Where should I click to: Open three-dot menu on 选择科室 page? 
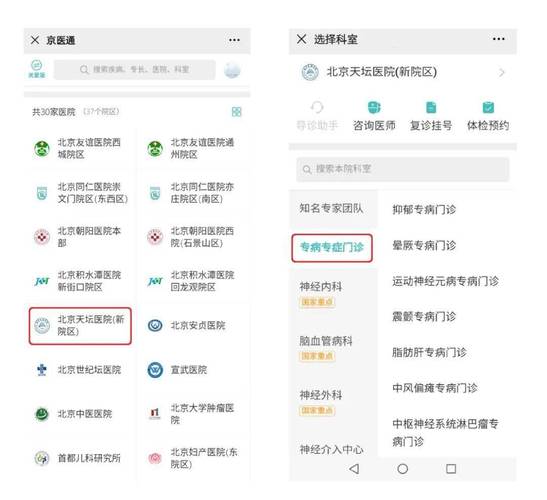(x=499, y=39)
